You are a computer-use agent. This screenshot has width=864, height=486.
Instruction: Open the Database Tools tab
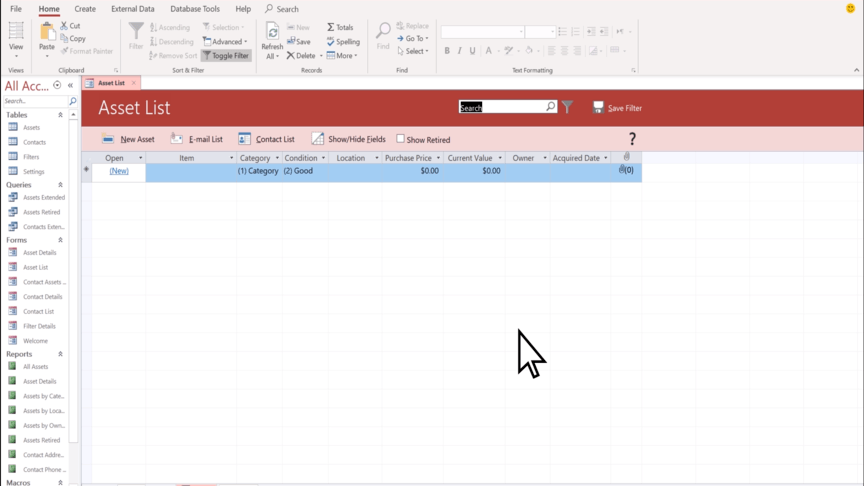tap(195, 9)
